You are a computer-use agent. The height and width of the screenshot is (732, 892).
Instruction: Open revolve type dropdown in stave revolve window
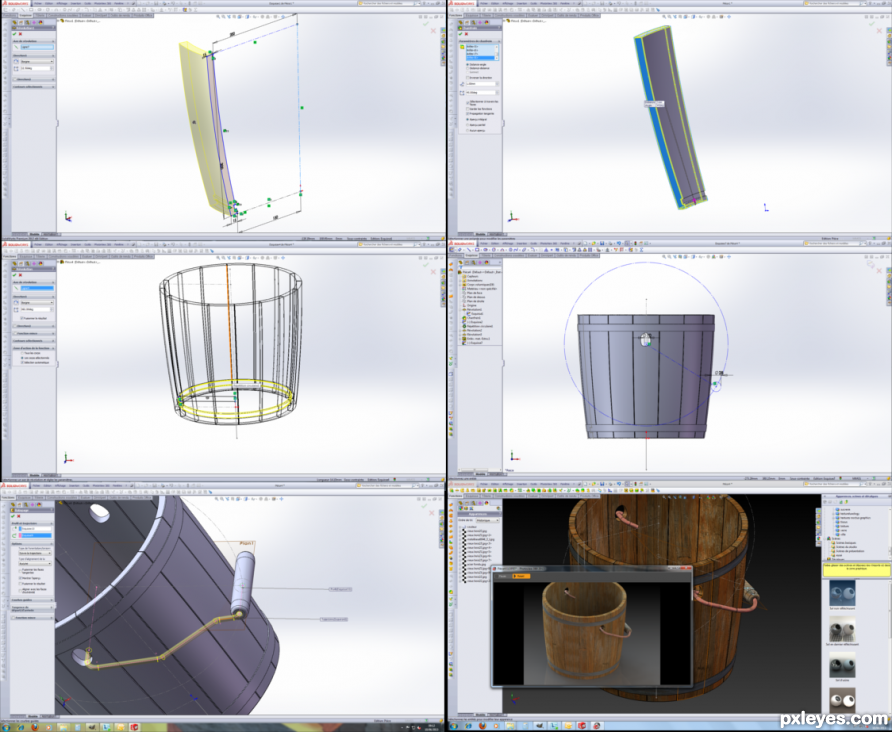click(x=37, y=61)
